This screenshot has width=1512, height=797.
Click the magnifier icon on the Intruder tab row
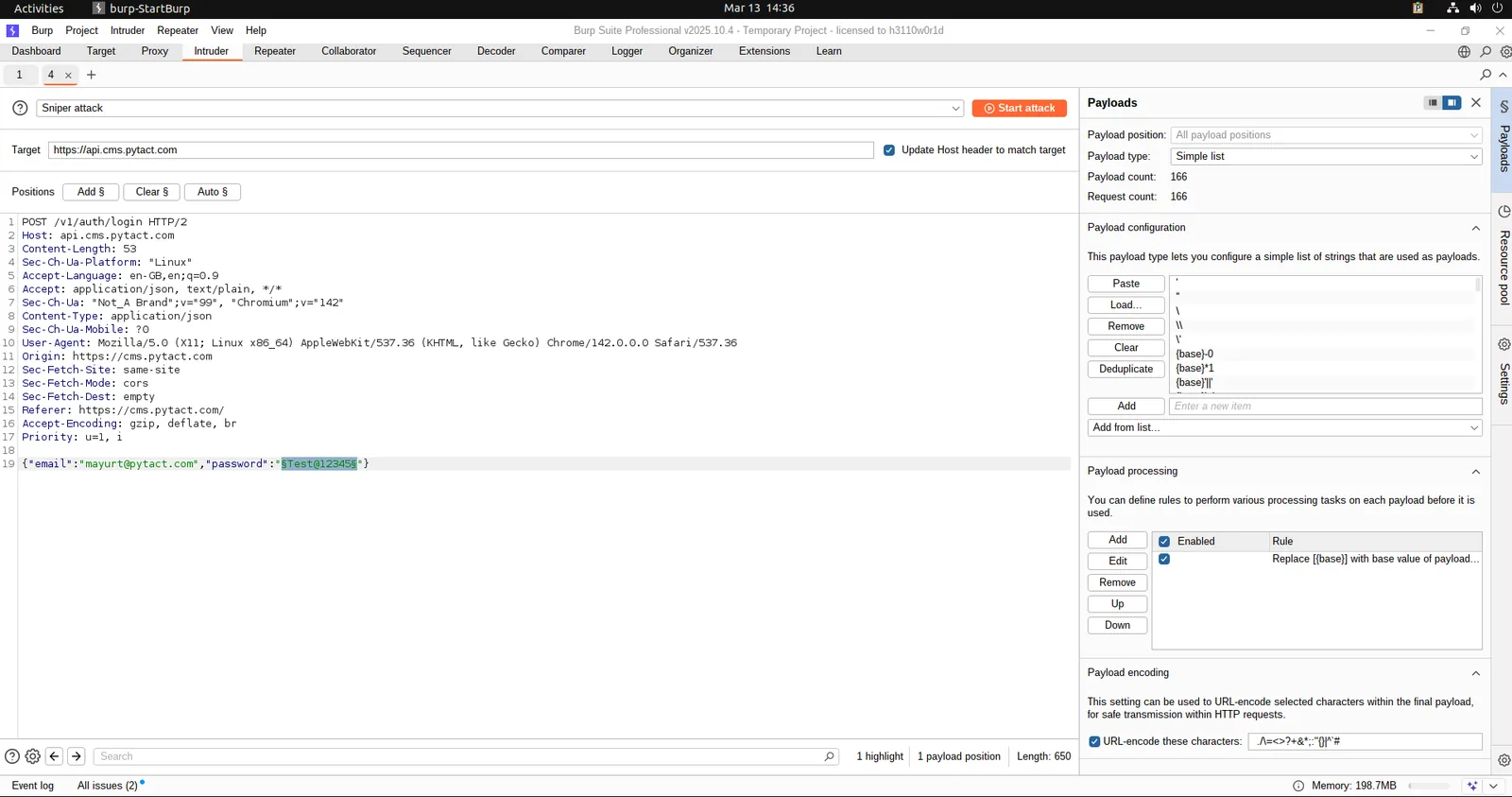click(1486, 75)
